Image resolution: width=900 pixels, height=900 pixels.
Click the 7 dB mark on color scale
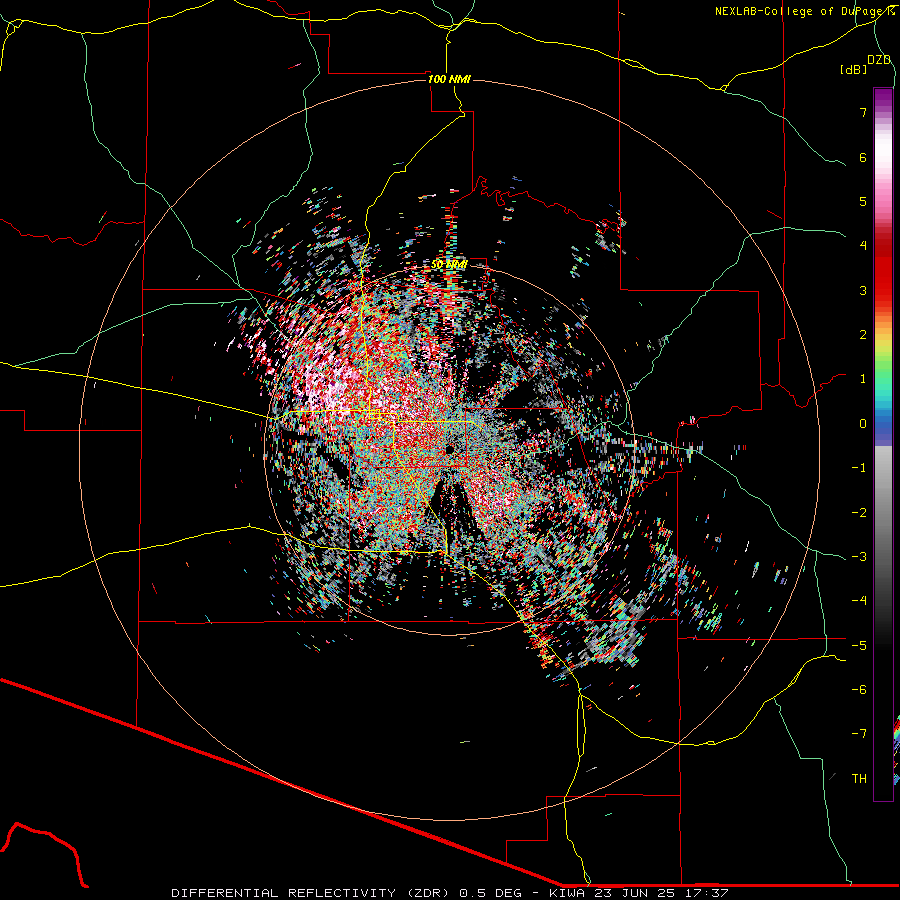click(863, 112)
